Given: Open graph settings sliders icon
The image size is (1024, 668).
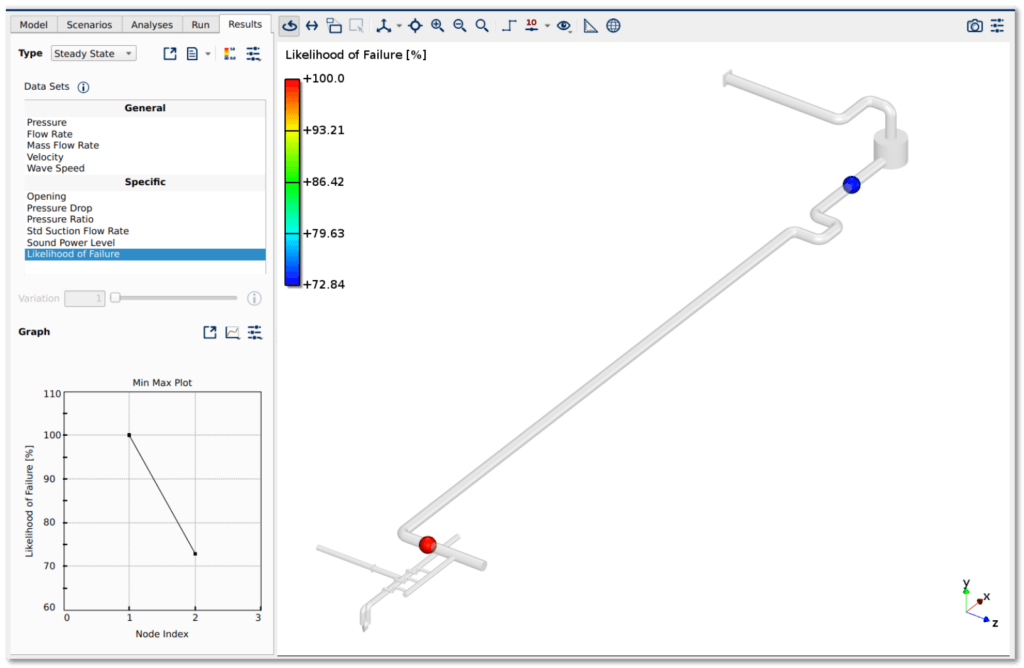Looking at the screenshot, I should [255, 332].
